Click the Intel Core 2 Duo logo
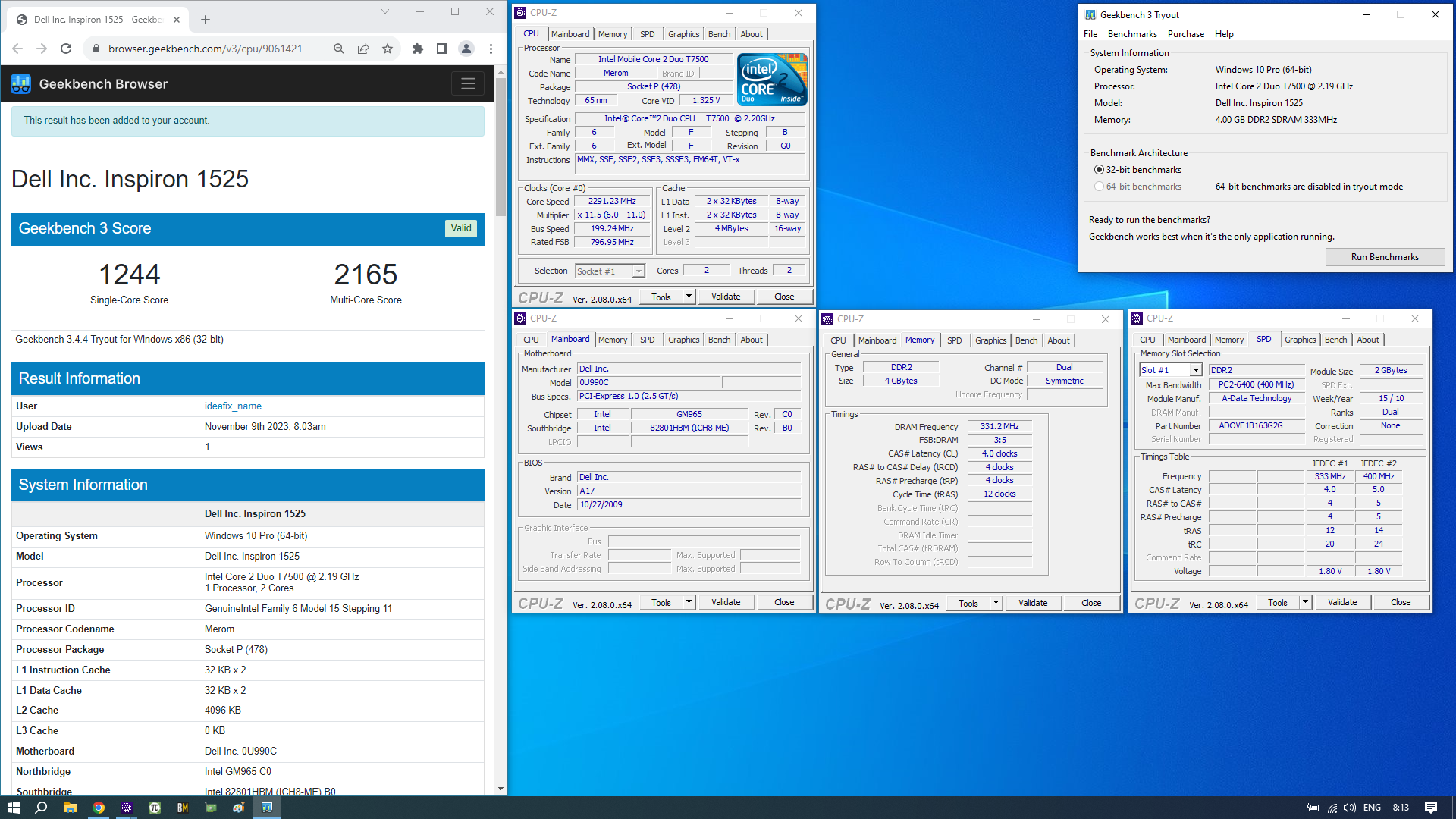 coord(772,79)
